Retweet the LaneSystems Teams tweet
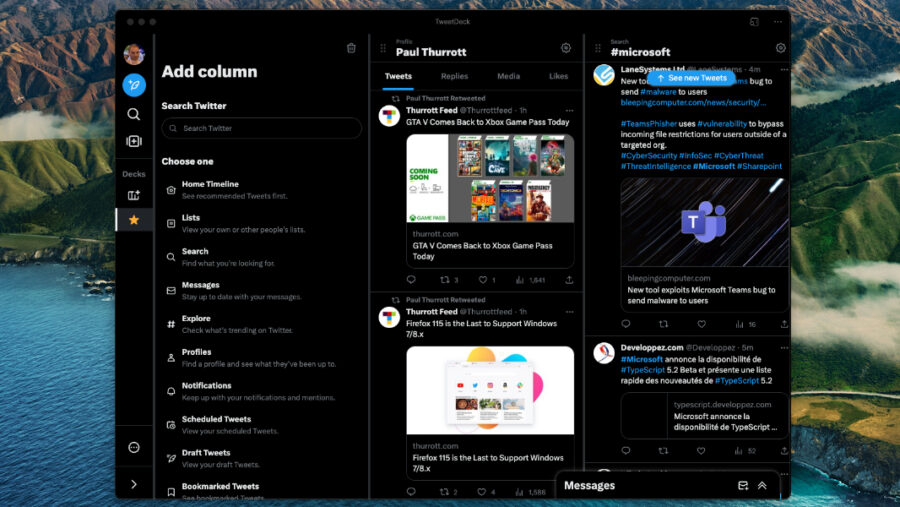The width and height of the screenshot is (900, 507). (x=664, y=324)
